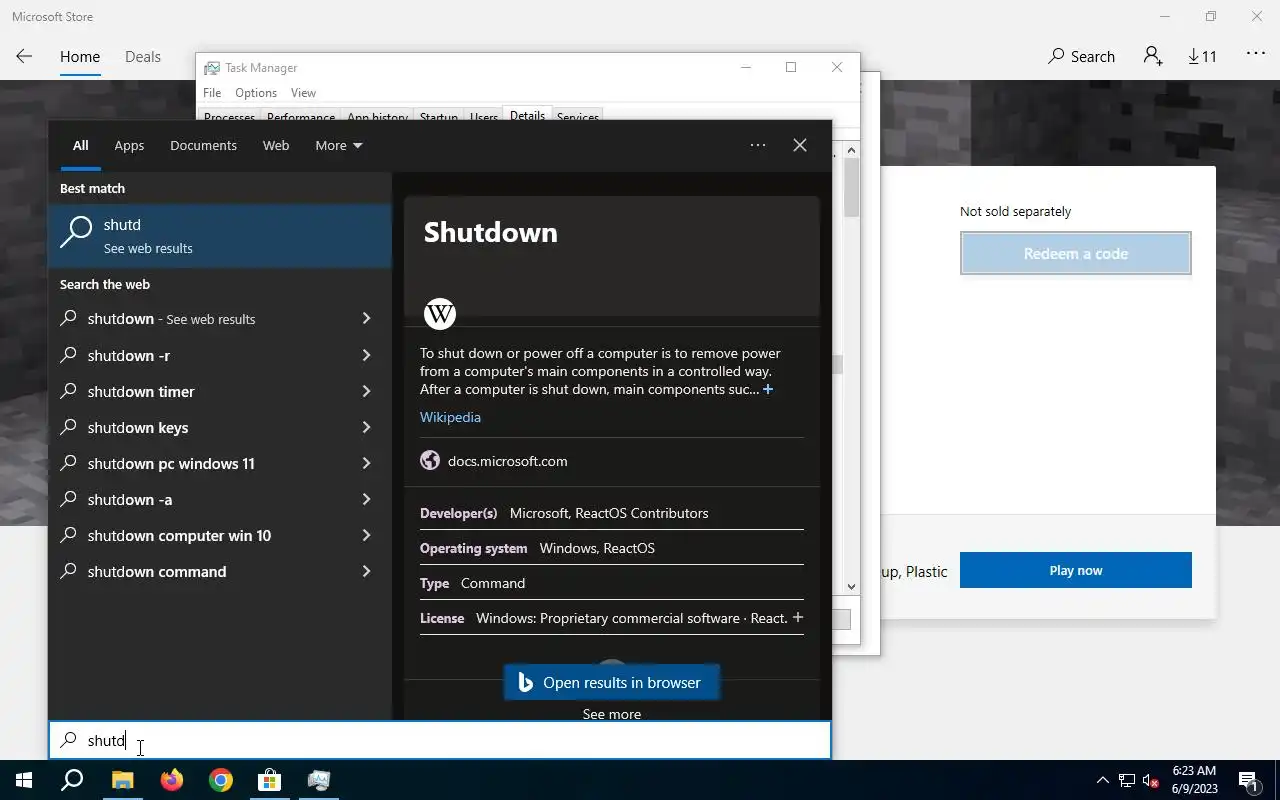Launch Firefox from the taskbar
This screenshot has width=1280, height=800.
172,780
